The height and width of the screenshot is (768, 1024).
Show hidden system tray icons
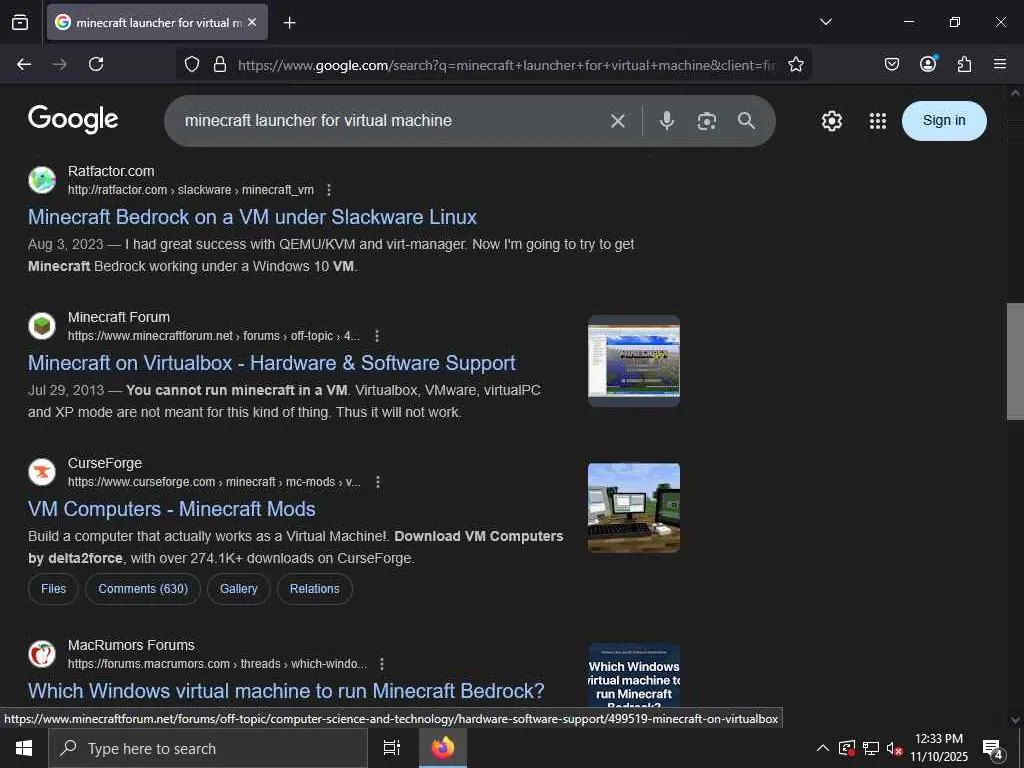click(823, 748)
